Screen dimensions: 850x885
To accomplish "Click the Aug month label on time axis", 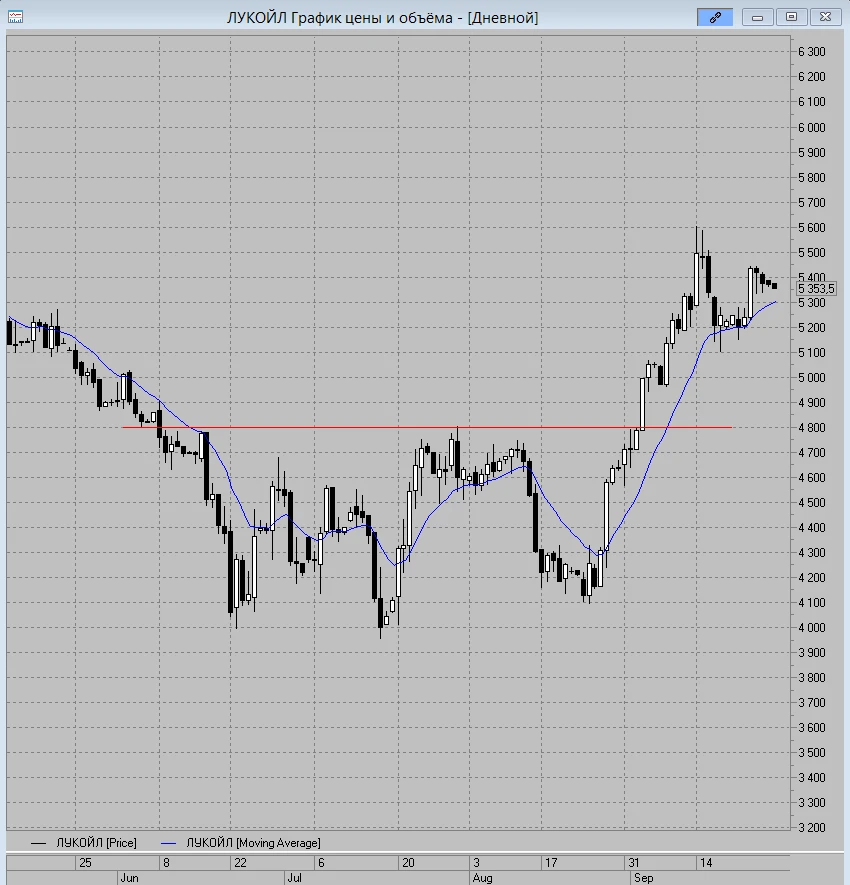I will pyautogui.click(x=483, y=878).
